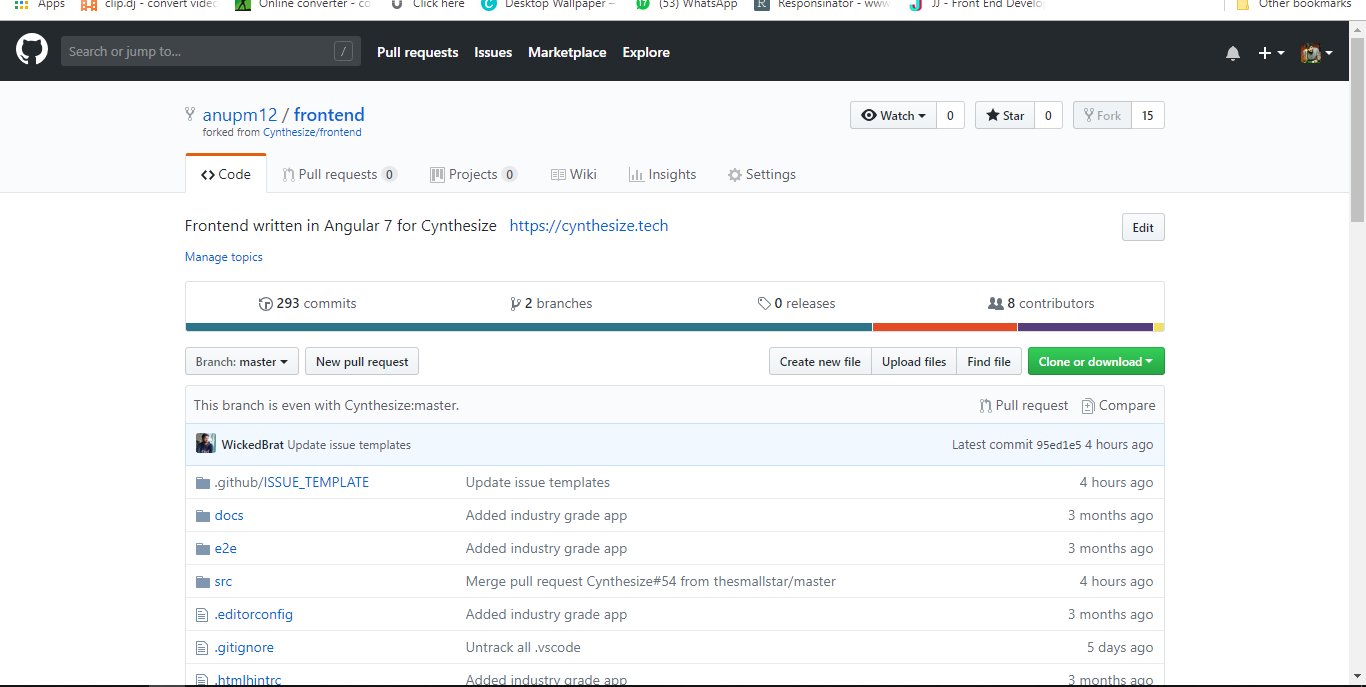
Task: Switch to the Wiki tab
Action: tap(574, 174)
